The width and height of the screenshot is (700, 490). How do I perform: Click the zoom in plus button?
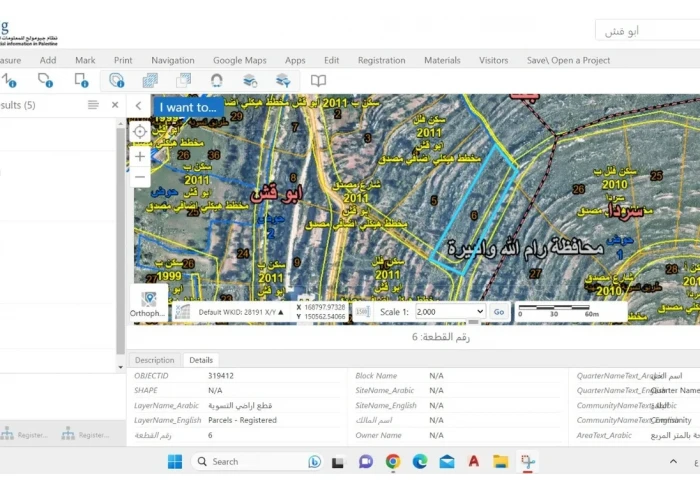pyautogui.click(x=140, y=156)
